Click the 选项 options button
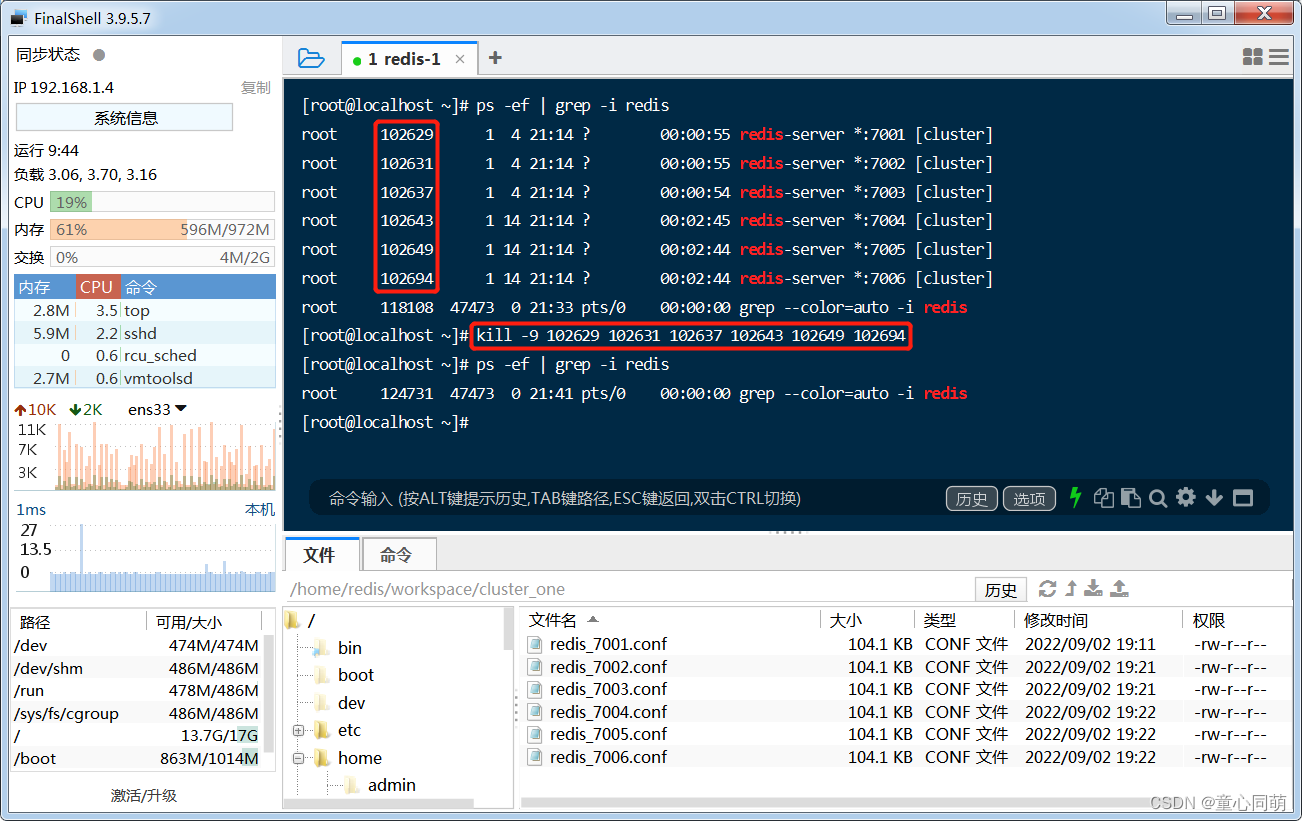 pos(1029,498)
